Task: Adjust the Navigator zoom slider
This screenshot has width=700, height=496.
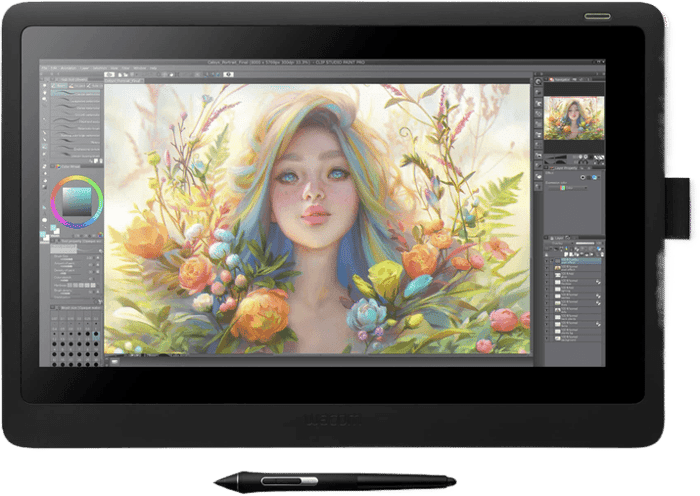Action: click(x=555, y=157)
